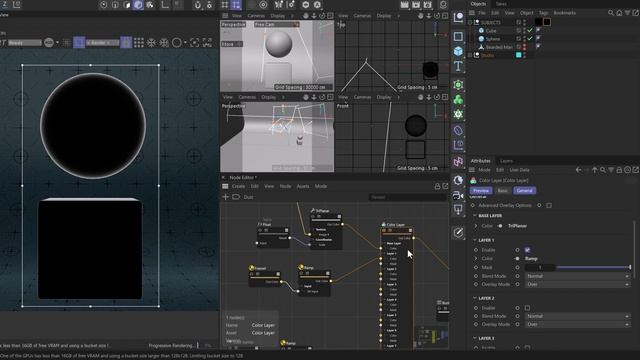640x360 pixels.
Task: Open the User Data menu in the Attributes manager
Action: [x=519, y=170]
